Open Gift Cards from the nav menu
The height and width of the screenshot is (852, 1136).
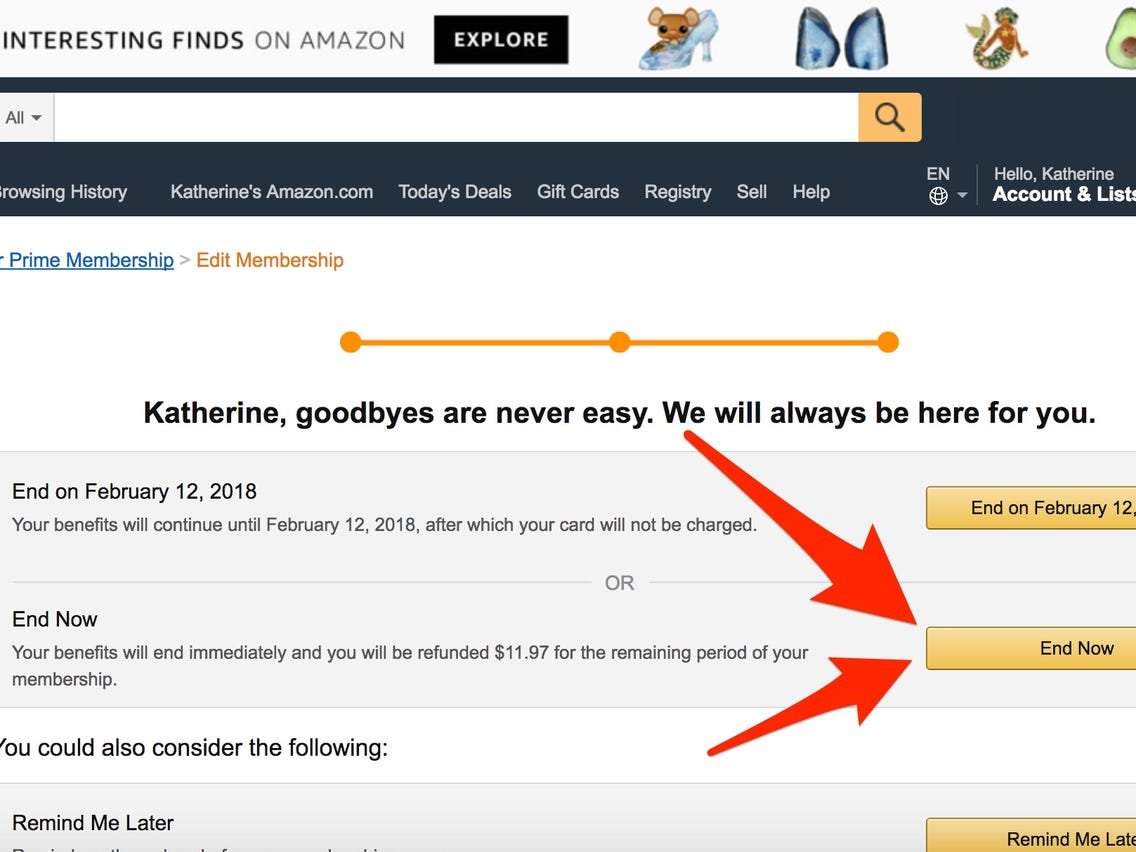pos(578,191)
